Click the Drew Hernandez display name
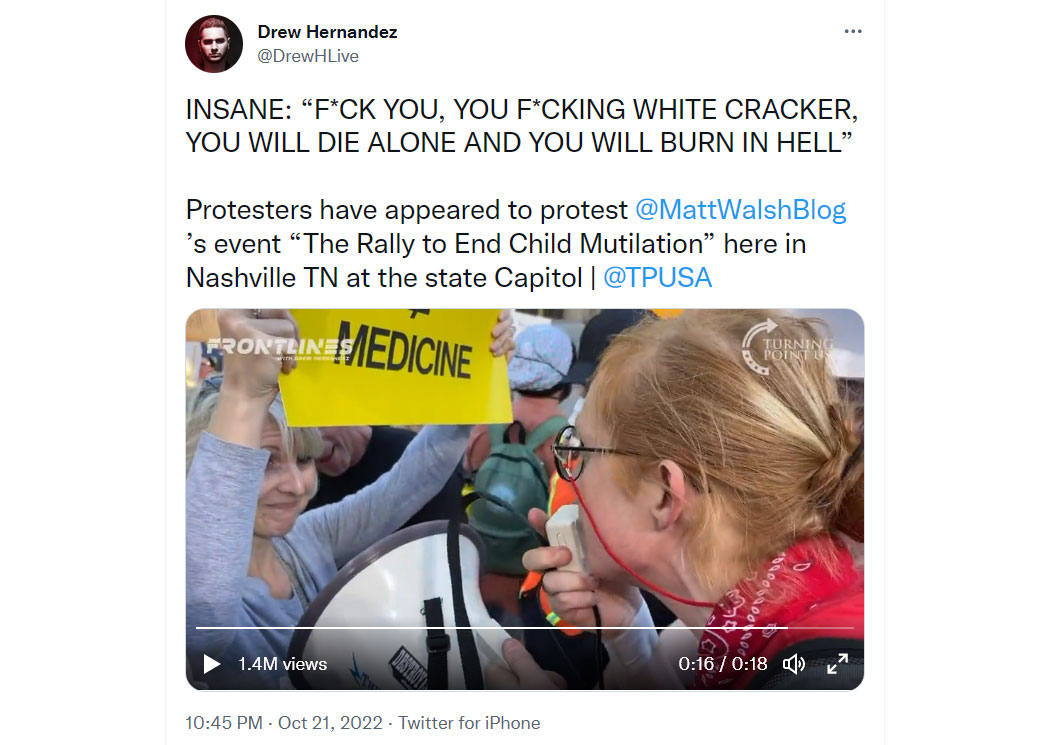The width and height of the screenshot is (1050, 745). [x=327, y=32]
